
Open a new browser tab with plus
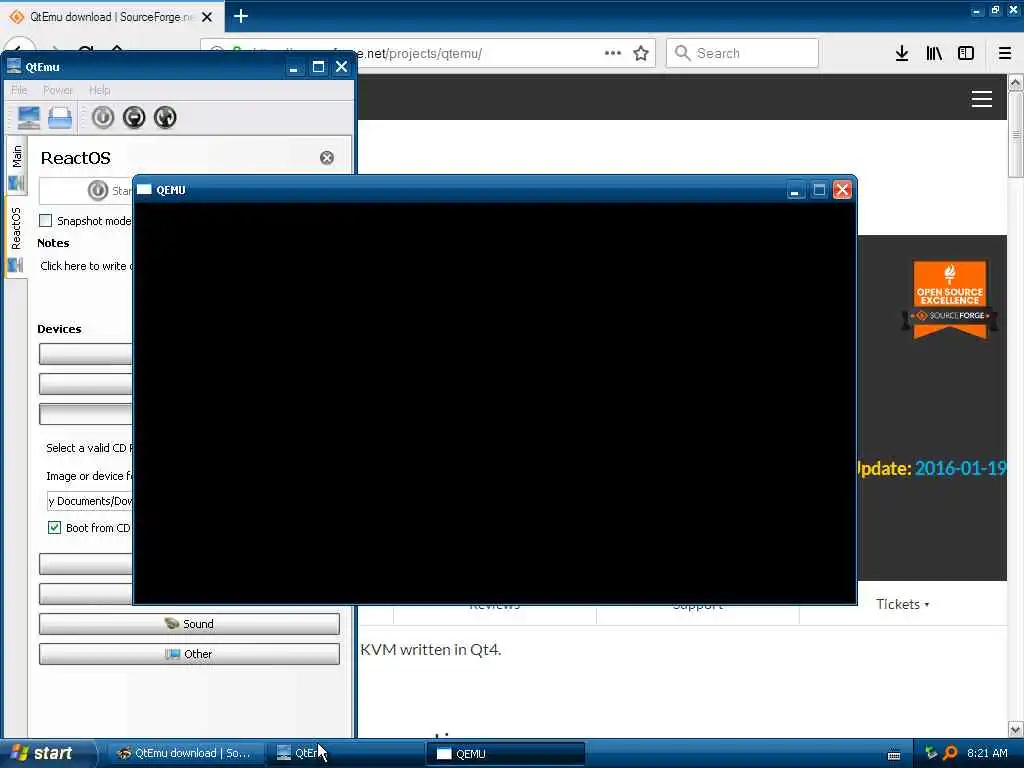coord(241,16)
